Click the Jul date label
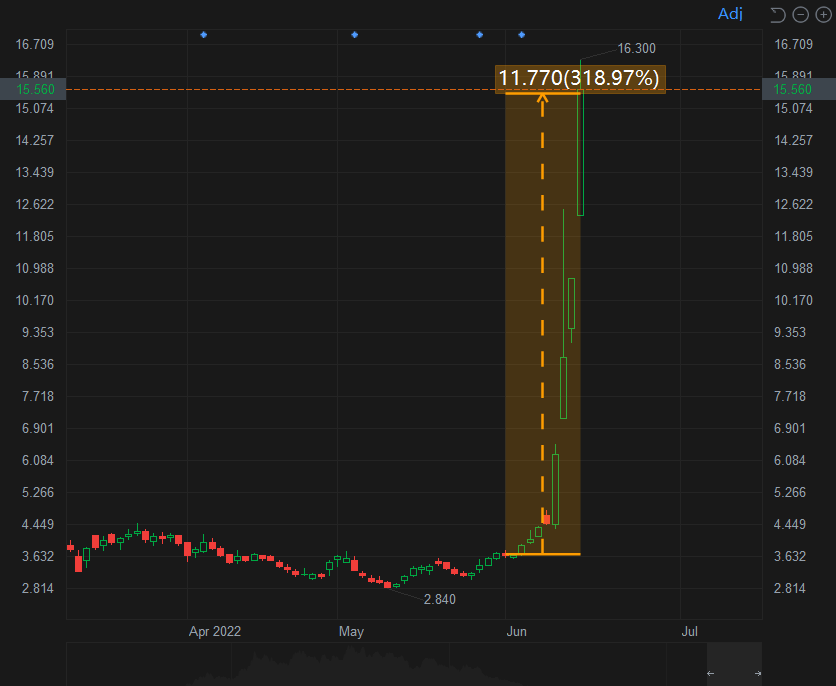The width and height of the screenshot is (836, 686). point(689,632)
